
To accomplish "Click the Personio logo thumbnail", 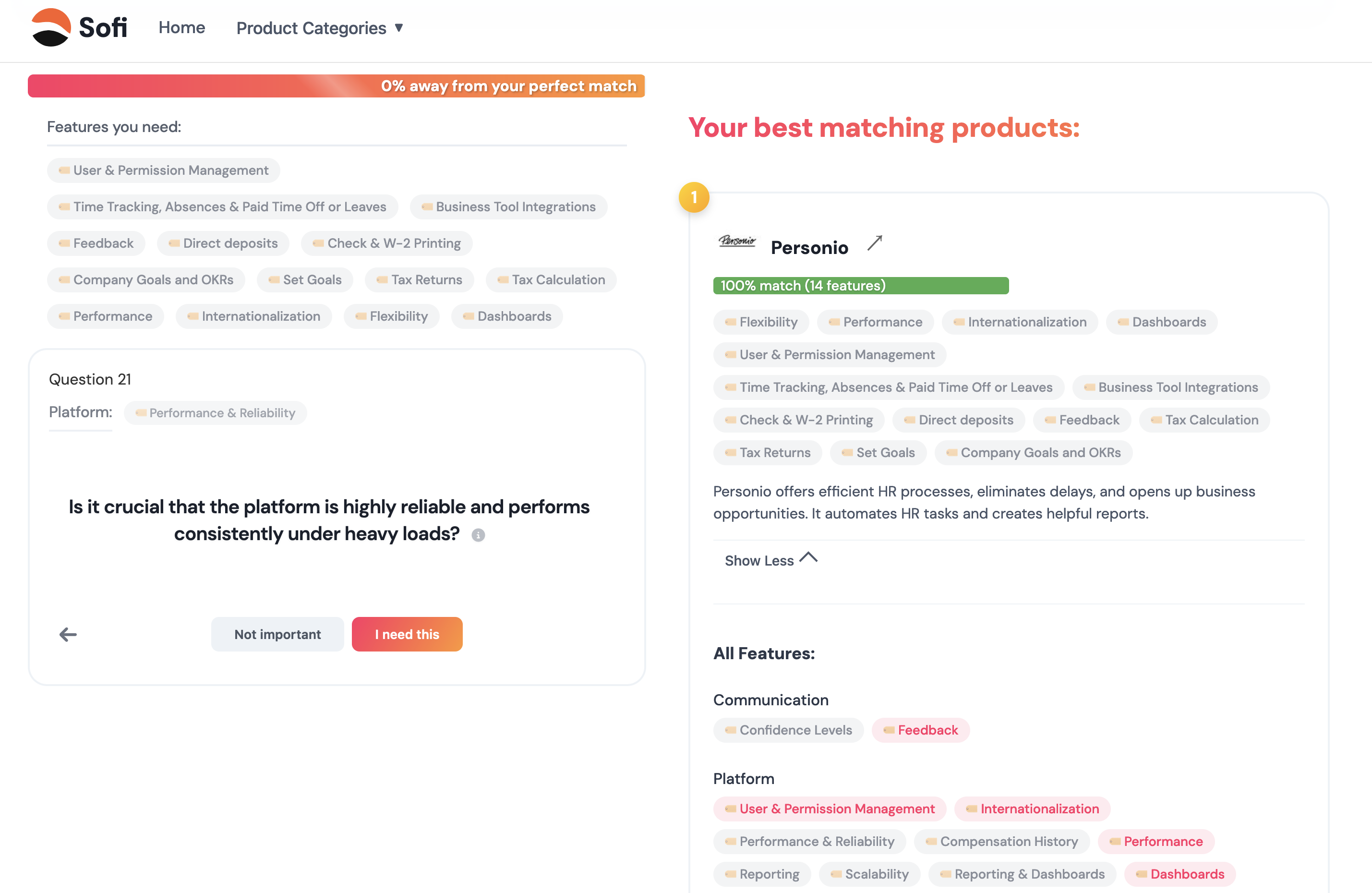I will 737,241.
